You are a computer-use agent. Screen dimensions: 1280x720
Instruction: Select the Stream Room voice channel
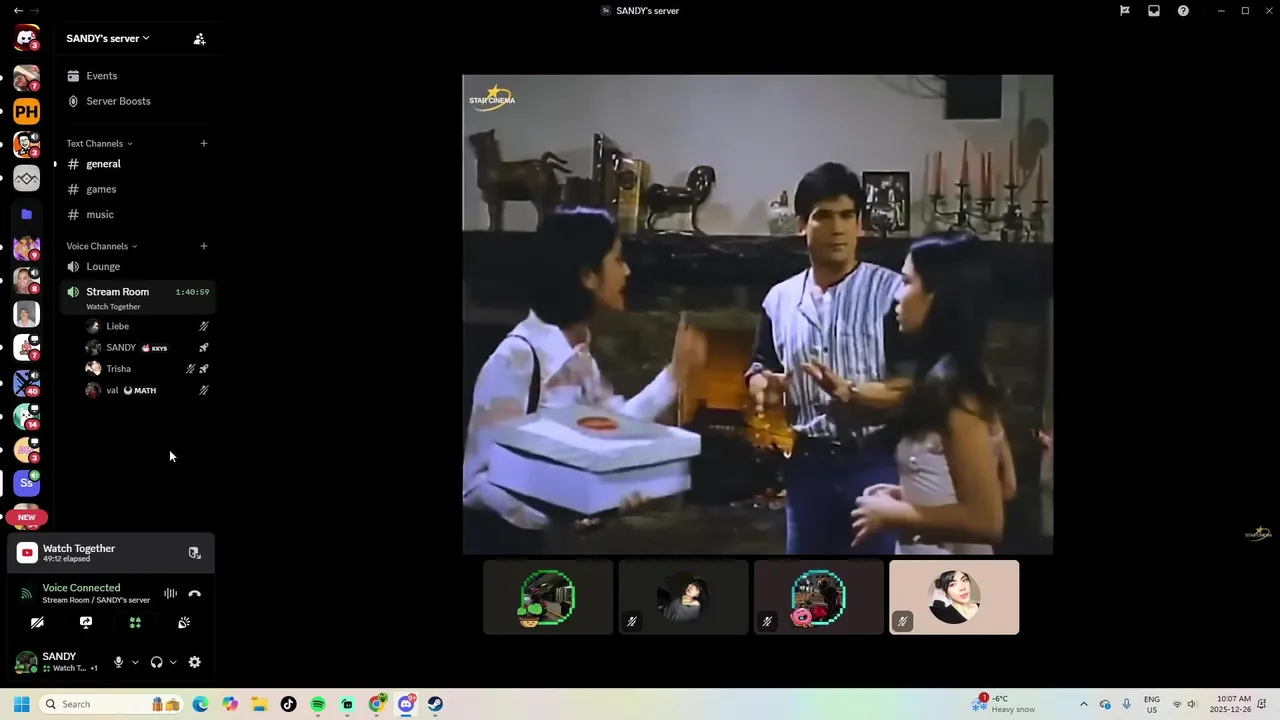click(x=136, y=297)
